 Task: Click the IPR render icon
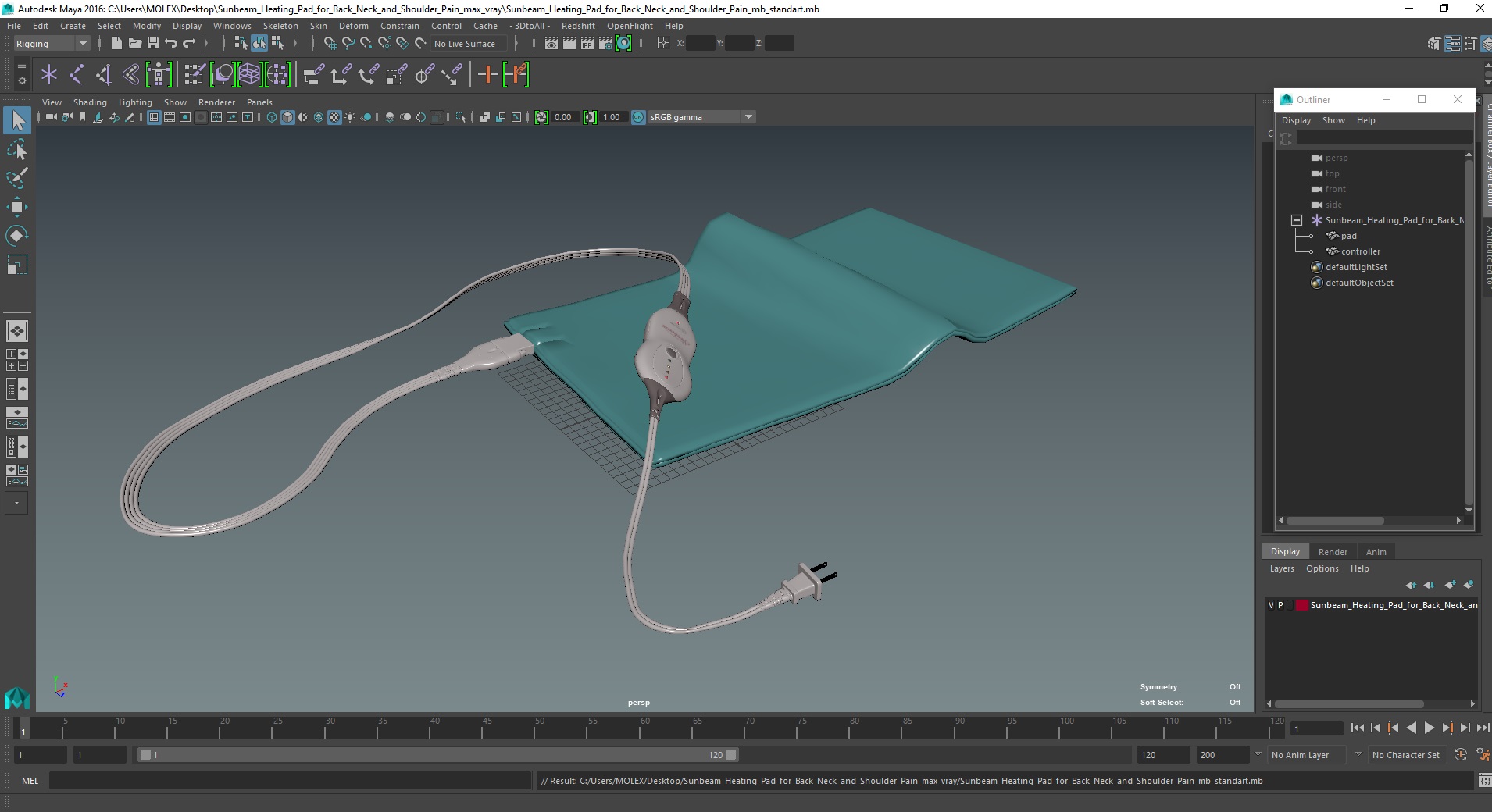tap(587, 44)
